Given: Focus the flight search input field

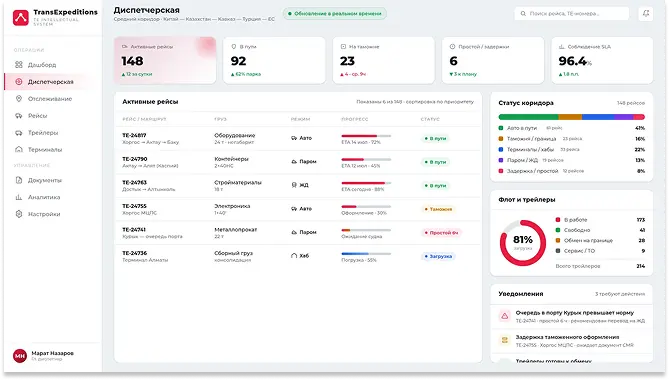Looking at the screenshot, I should pos(572,14).
